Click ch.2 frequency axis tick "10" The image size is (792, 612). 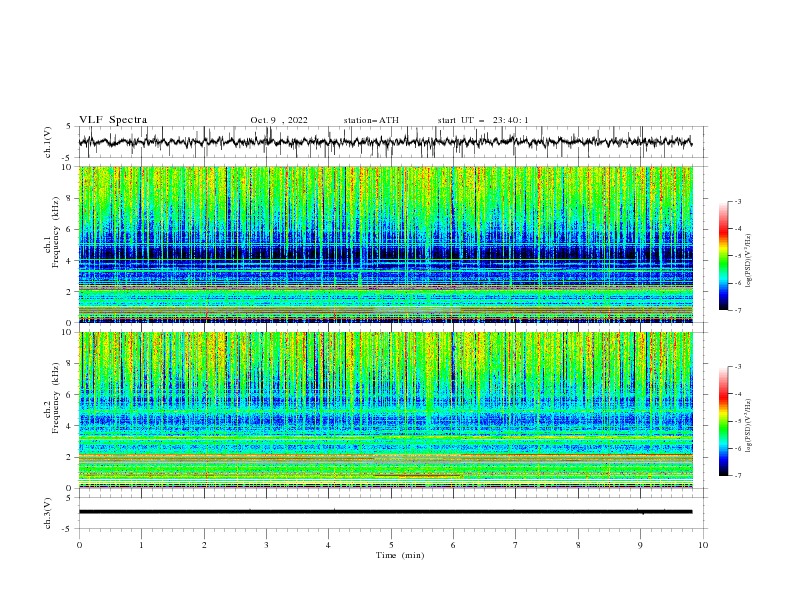(x=68, y=332)
